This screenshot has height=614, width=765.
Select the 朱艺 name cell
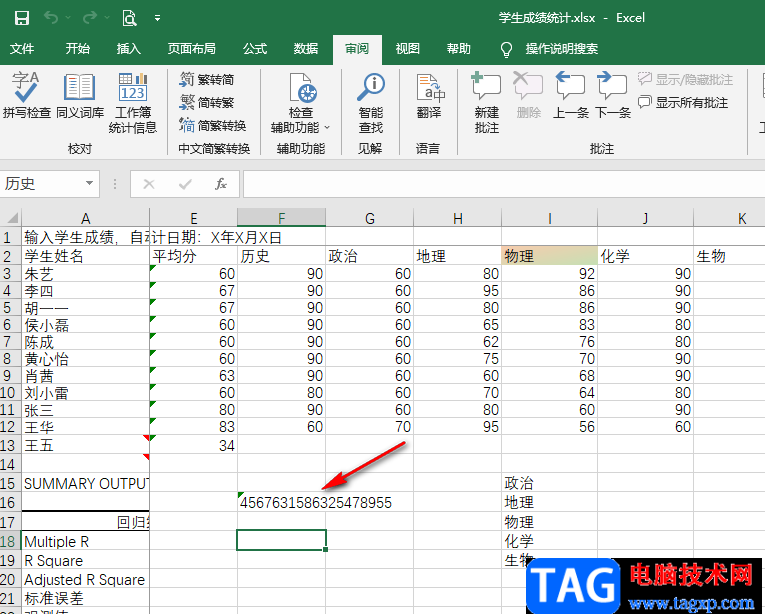(85, 274)
